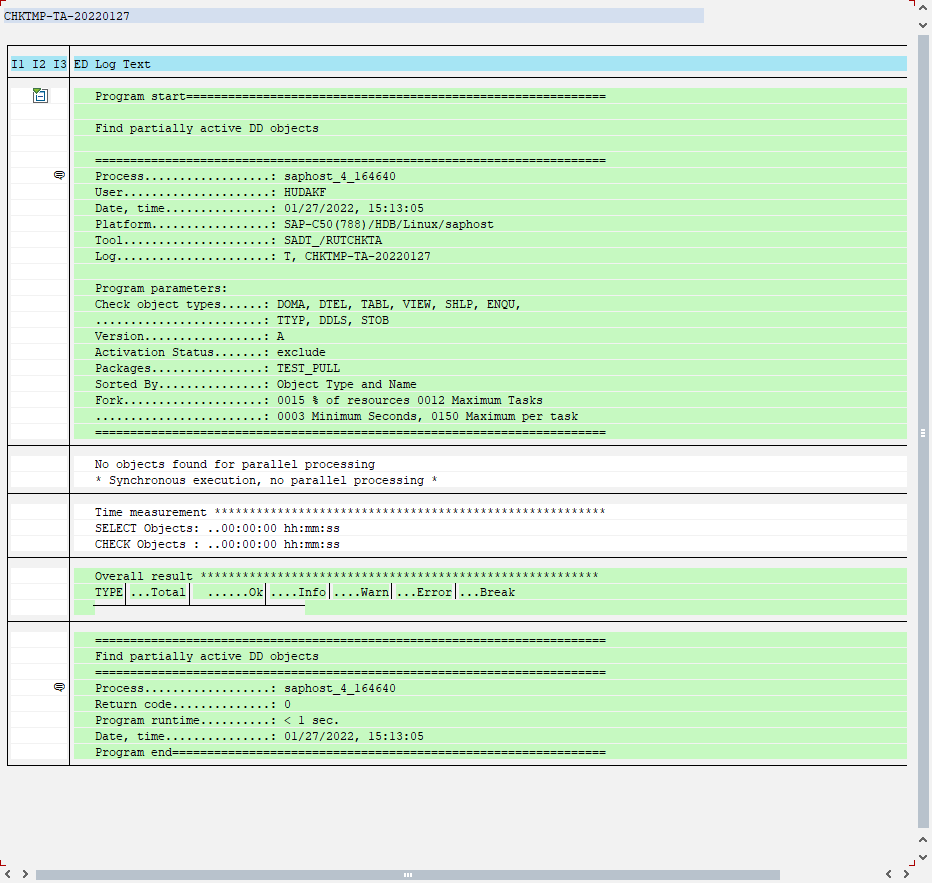Image resolution: width=932 pixels, height=883 pixels.
Task: Click the message bubble icon beside the Process line
Action: click(x=58, y=175)
